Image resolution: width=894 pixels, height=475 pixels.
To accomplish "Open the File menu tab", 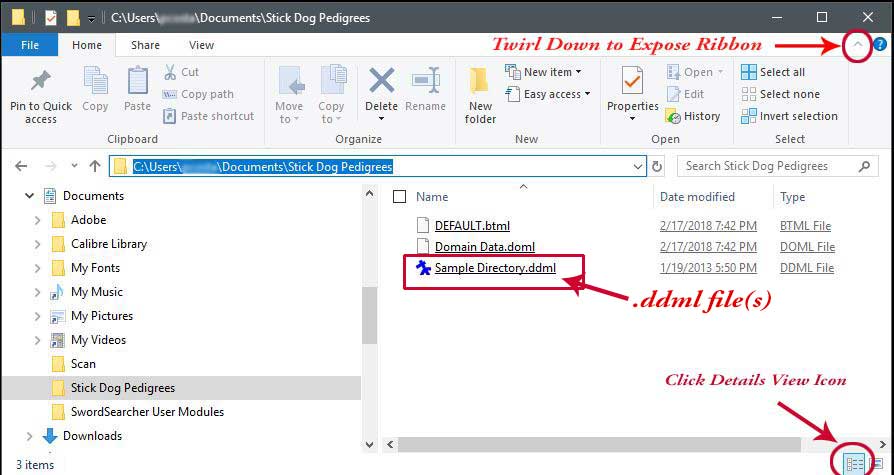I will [x=30, y=44].
